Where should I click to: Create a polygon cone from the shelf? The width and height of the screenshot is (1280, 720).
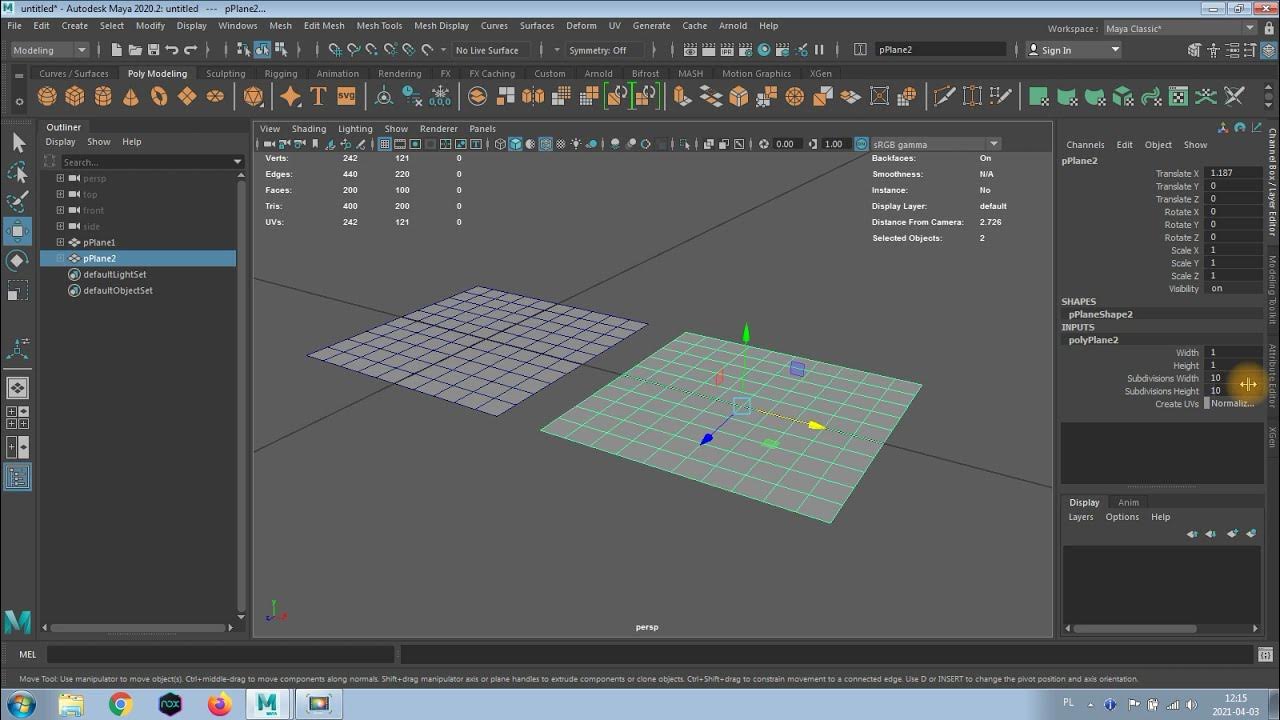click(x=131, y=96)
